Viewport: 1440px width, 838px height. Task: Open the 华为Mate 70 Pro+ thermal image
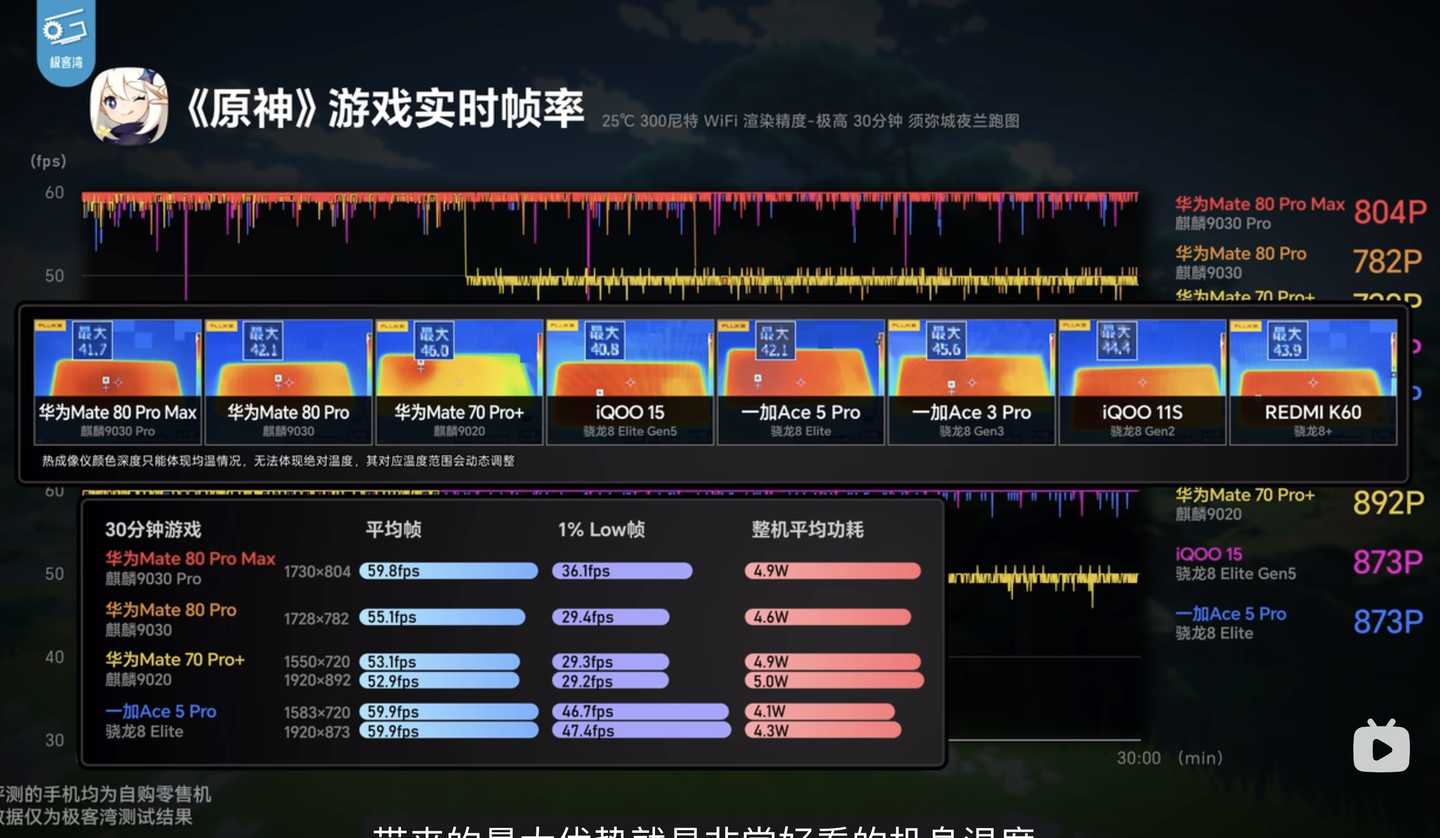click(x=459, y=382)
